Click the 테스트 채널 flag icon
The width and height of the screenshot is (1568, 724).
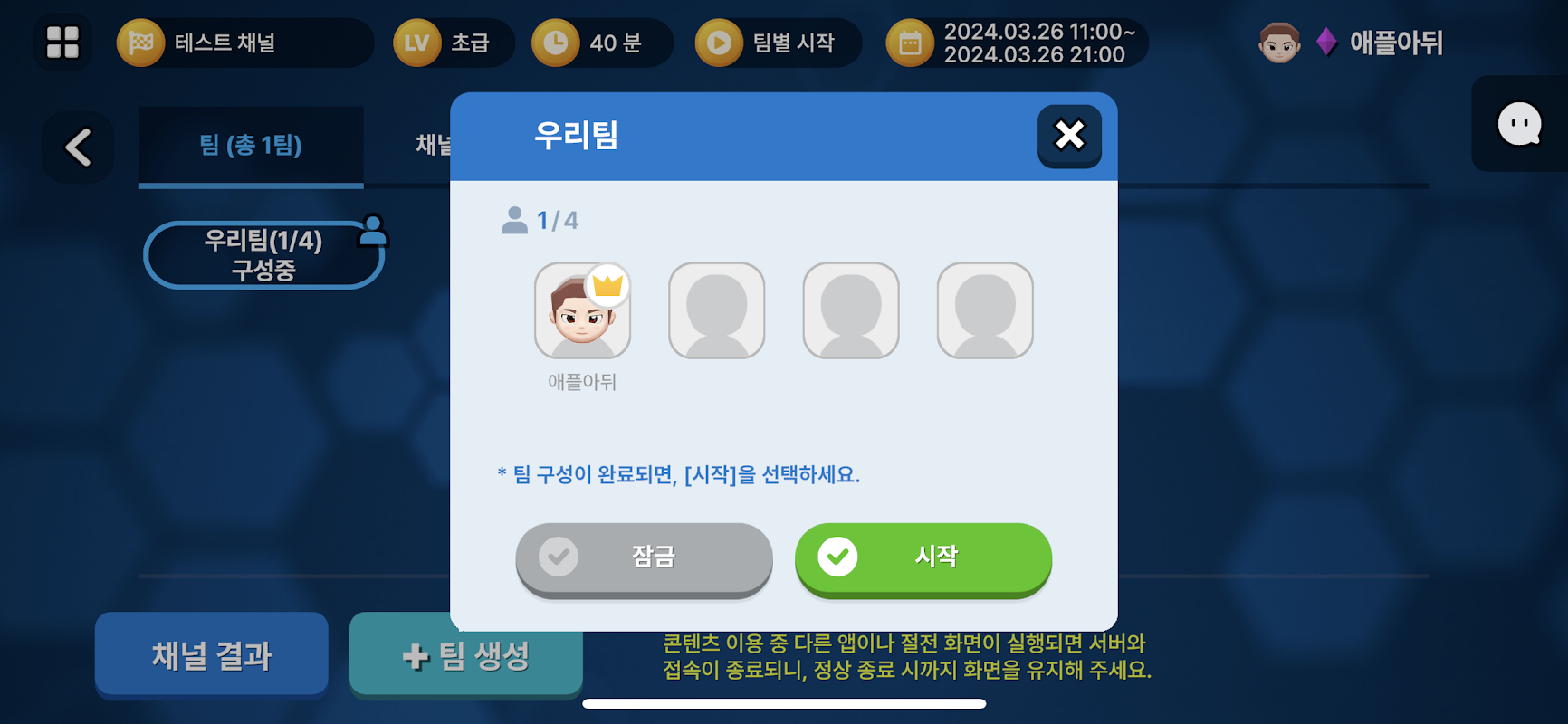[140, 43]
